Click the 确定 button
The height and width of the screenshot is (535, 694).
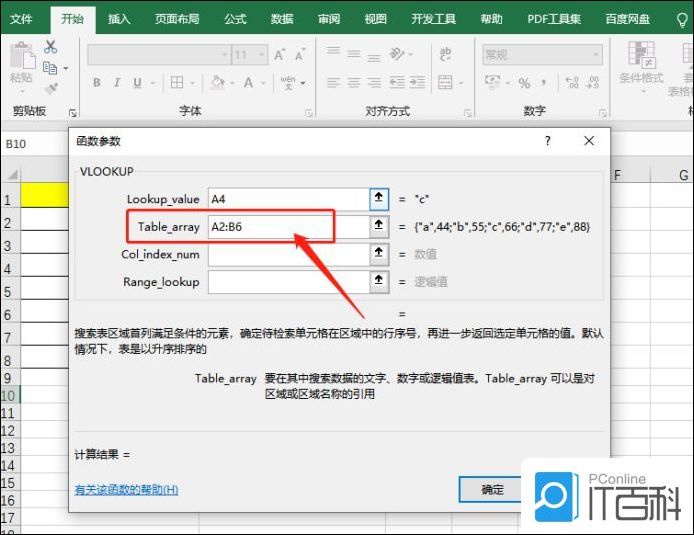(x=492, y=489)
